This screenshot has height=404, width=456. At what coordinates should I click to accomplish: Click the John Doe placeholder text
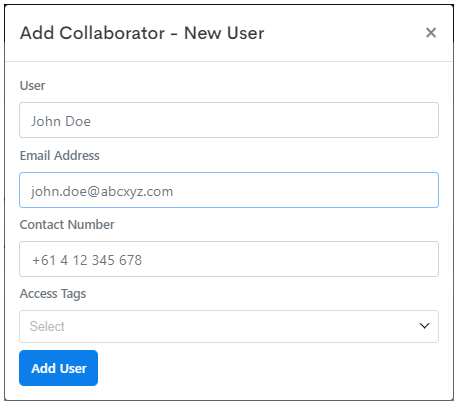61,121
